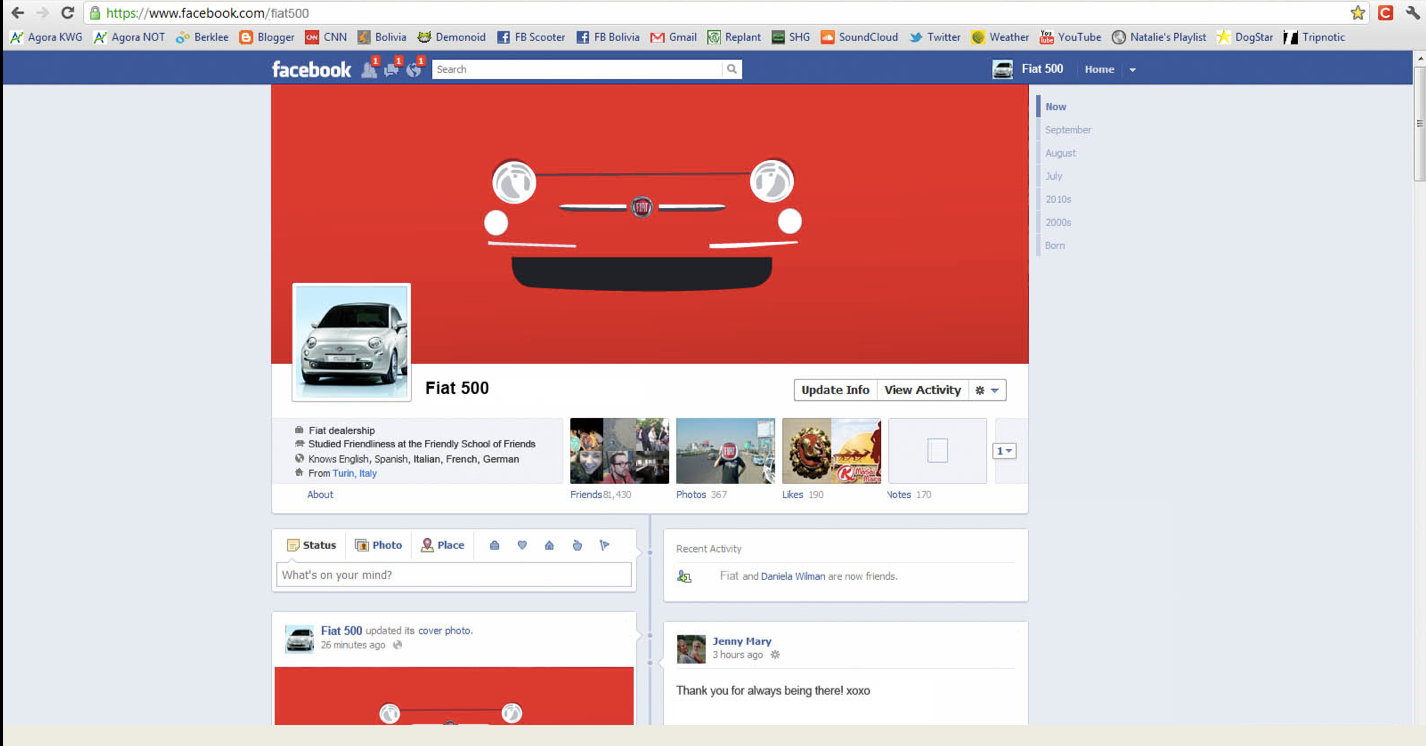Open the Agora KWG bookmark
1426x746 pixels.
click(x=46, y=37)
